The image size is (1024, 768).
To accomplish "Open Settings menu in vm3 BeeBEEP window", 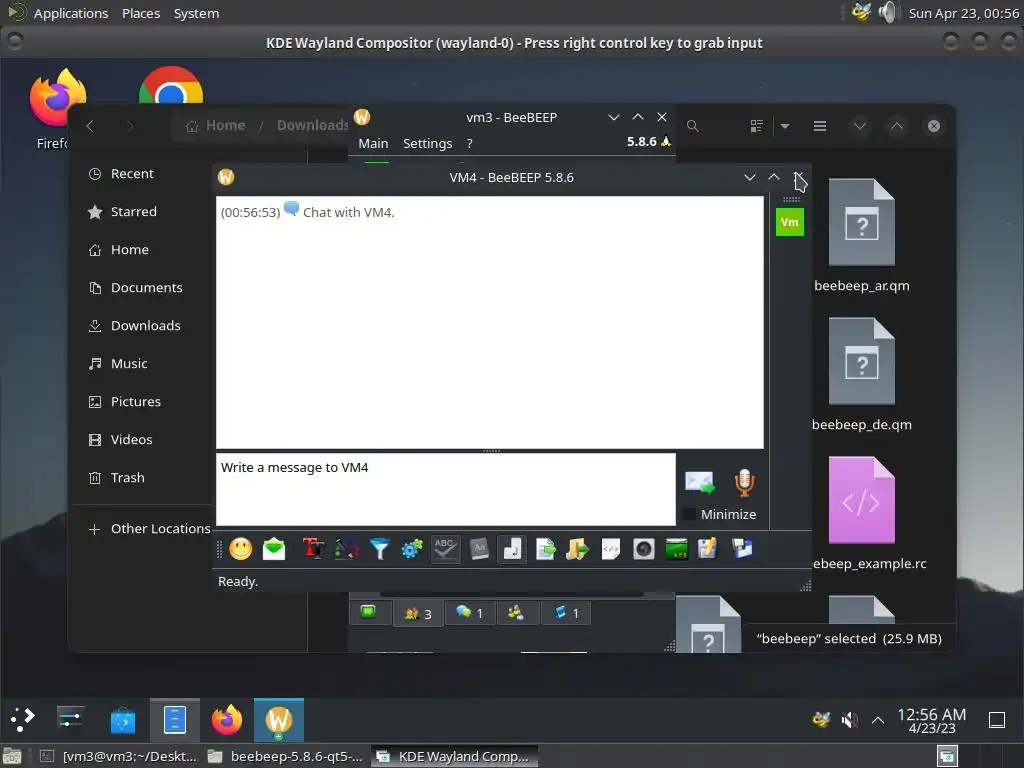I will click(427, 143).
